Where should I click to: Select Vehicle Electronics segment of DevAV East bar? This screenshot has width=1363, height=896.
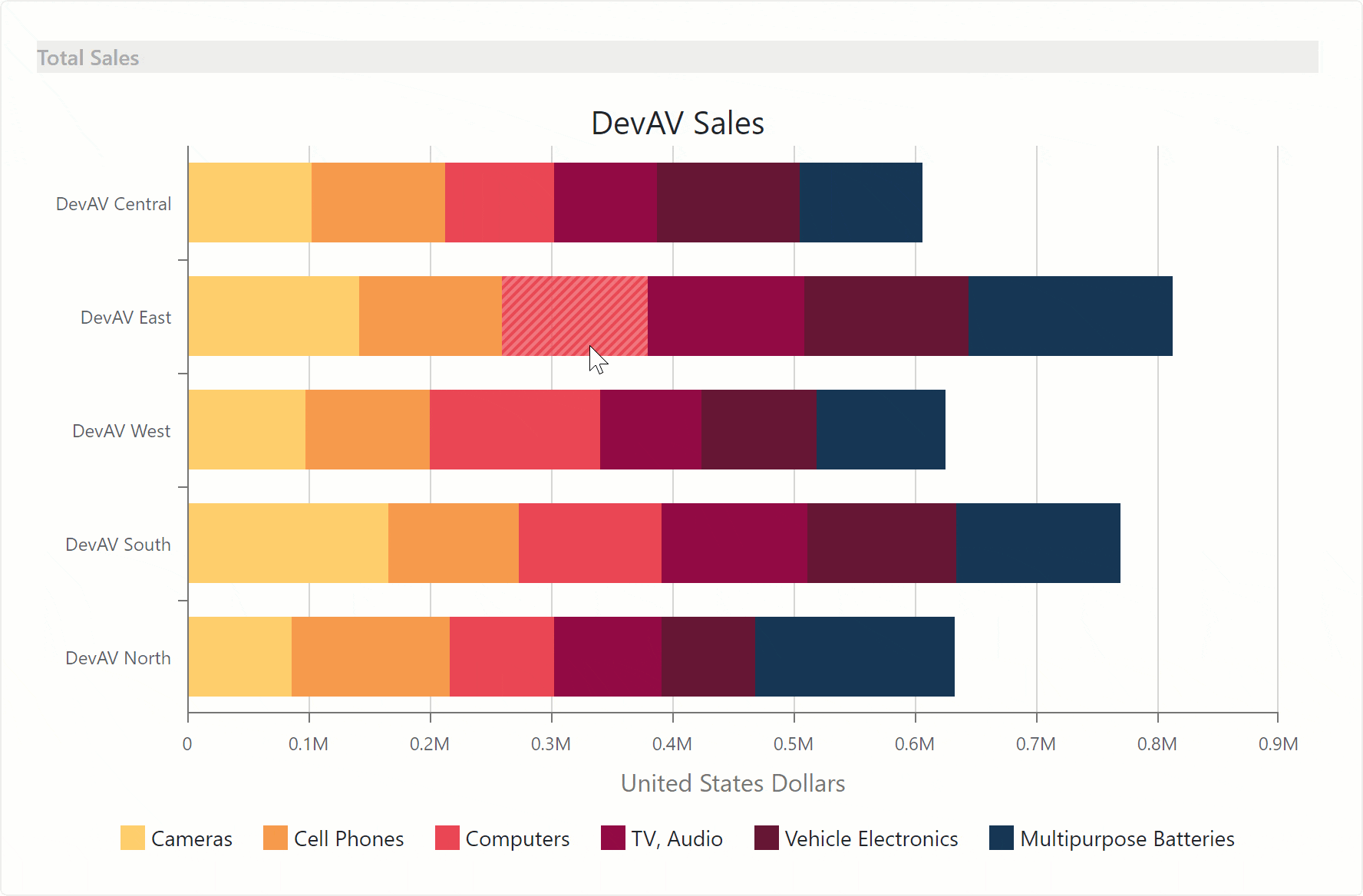click(886, 315)
